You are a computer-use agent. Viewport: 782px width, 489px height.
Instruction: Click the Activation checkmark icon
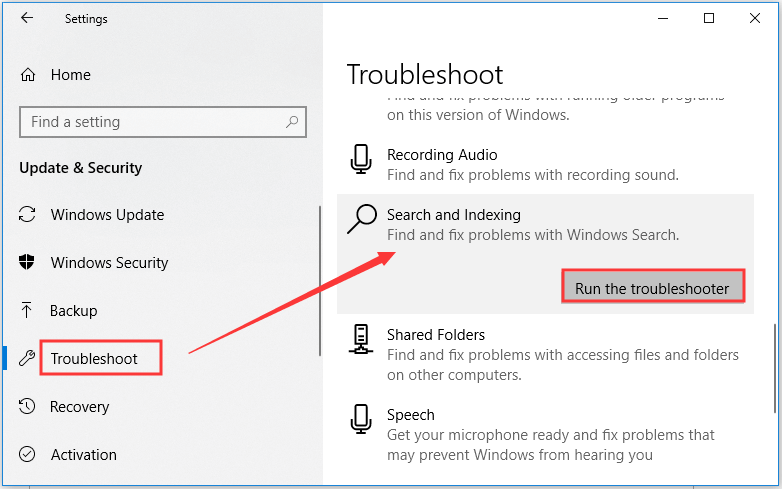pos(29,455)
